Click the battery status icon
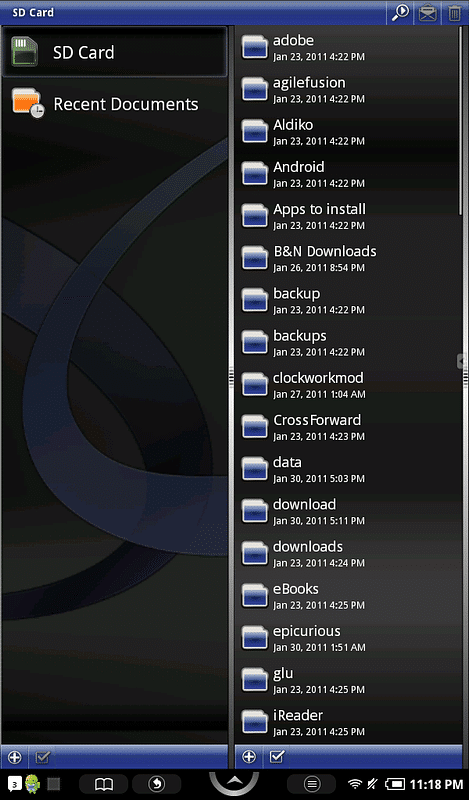This screenshot has width=469, height=800. click(x=395, y=784)
